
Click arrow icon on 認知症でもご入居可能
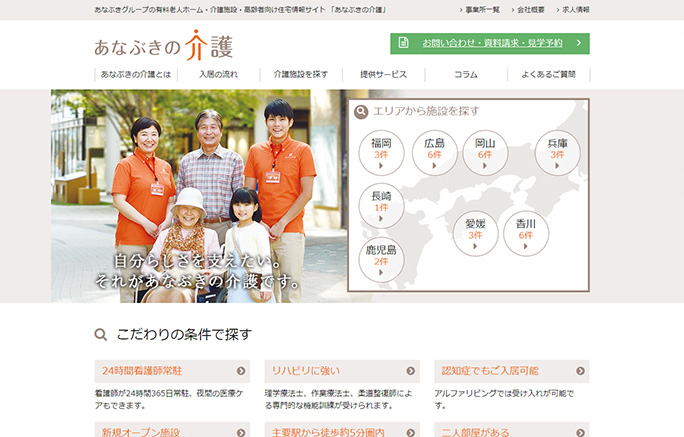(581, 371)
